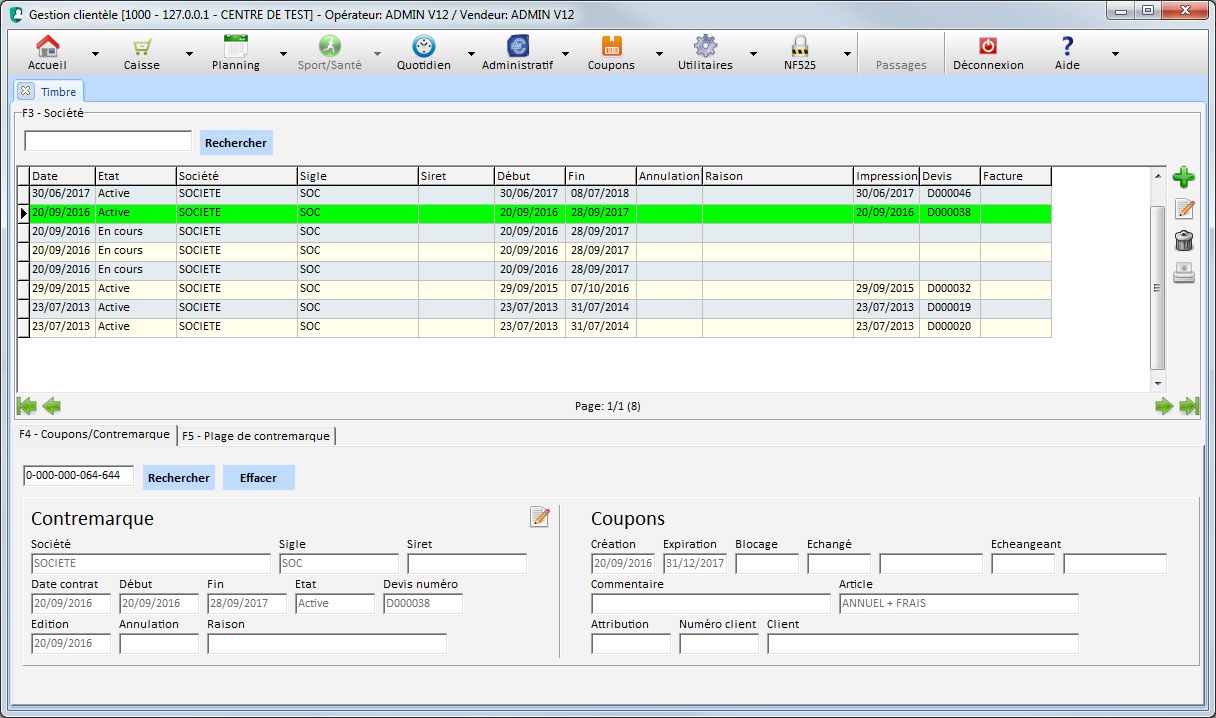Sort table by the Etat column header

coord(136,176)
